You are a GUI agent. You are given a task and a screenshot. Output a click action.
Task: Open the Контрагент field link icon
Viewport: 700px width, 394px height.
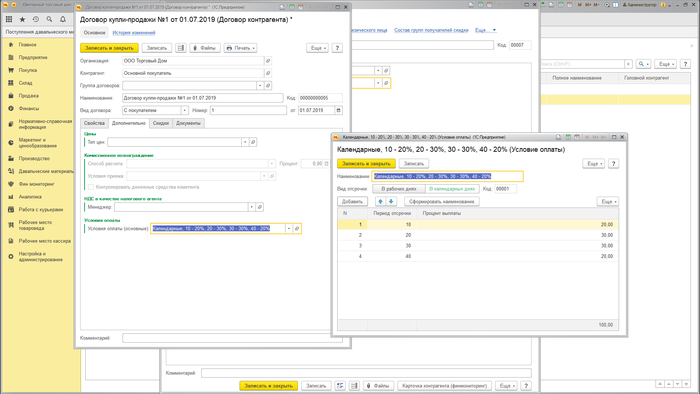pyautogui.click(x=268, y=73)
